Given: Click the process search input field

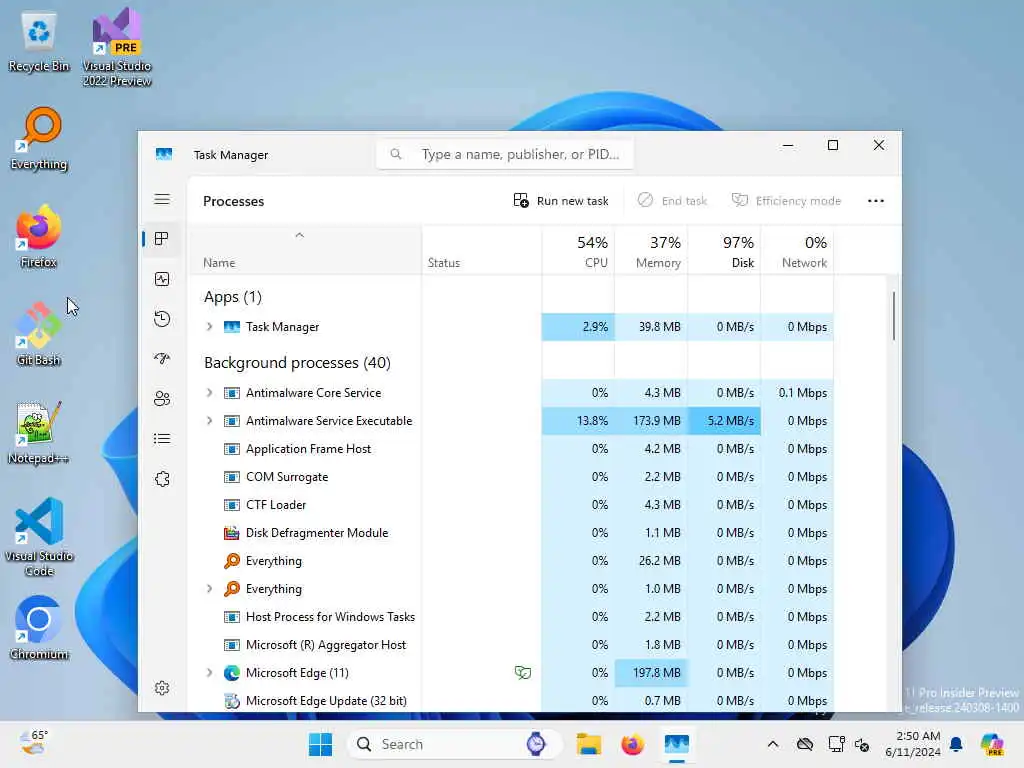Looking at the screenshot, I should [x=505, y=155].
